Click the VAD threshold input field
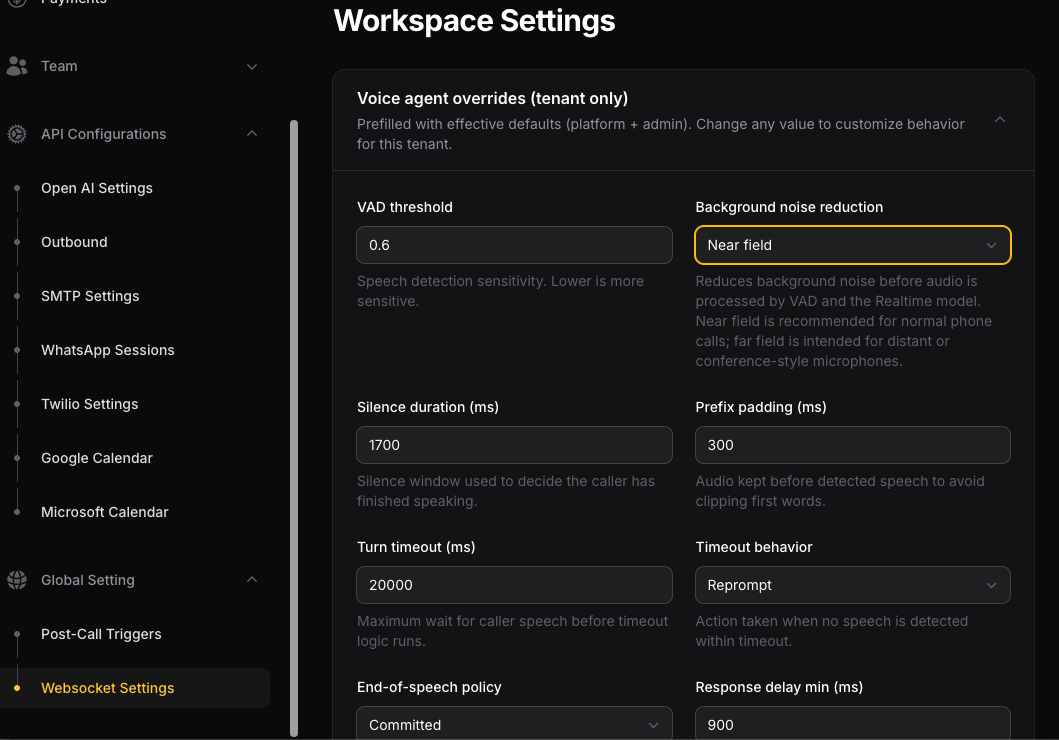Viewport: 1059px width, 740px height. tap(514, 245)
